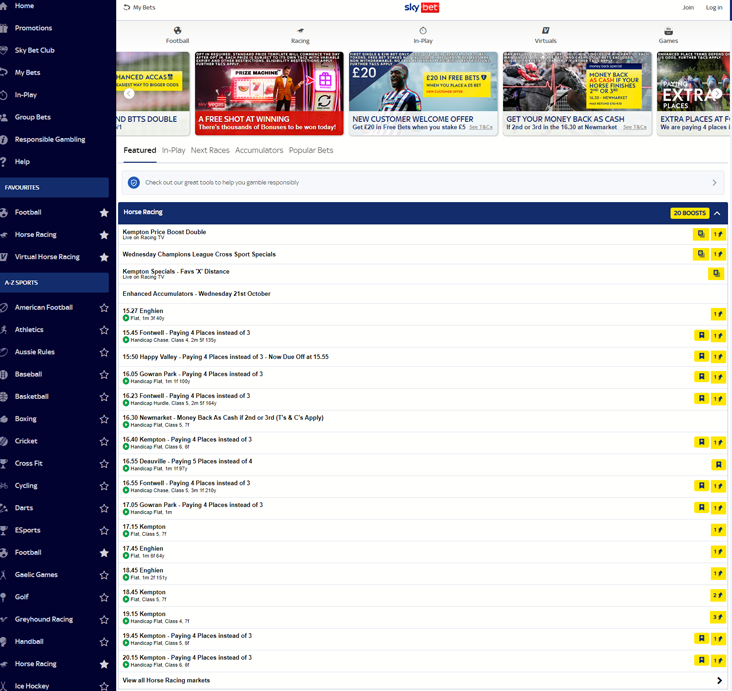The image size is (732, 691).
Task: Click the Help question mark icon
Action: point(4,162)
